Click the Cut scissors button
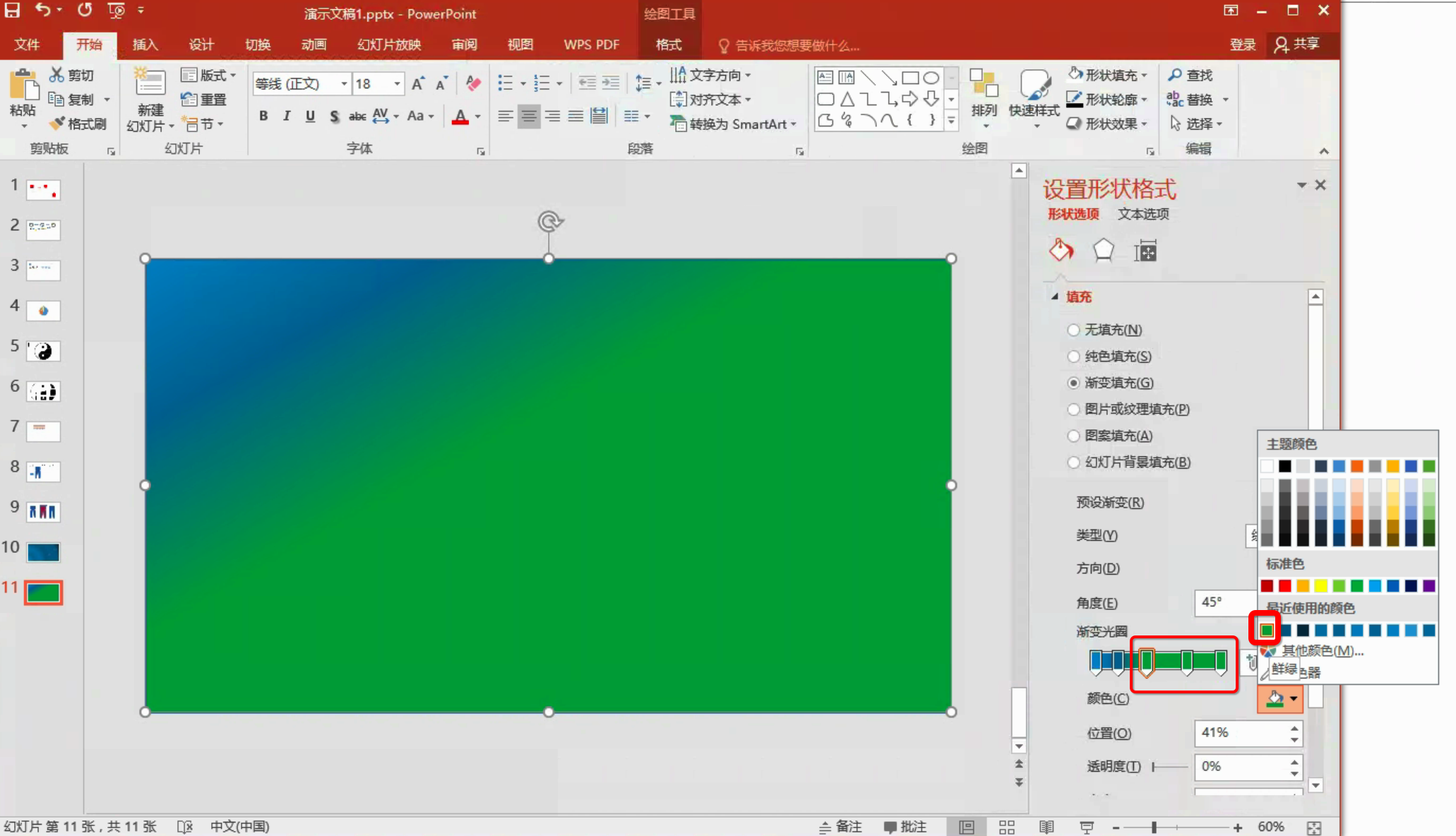 [x=71, y=75]
